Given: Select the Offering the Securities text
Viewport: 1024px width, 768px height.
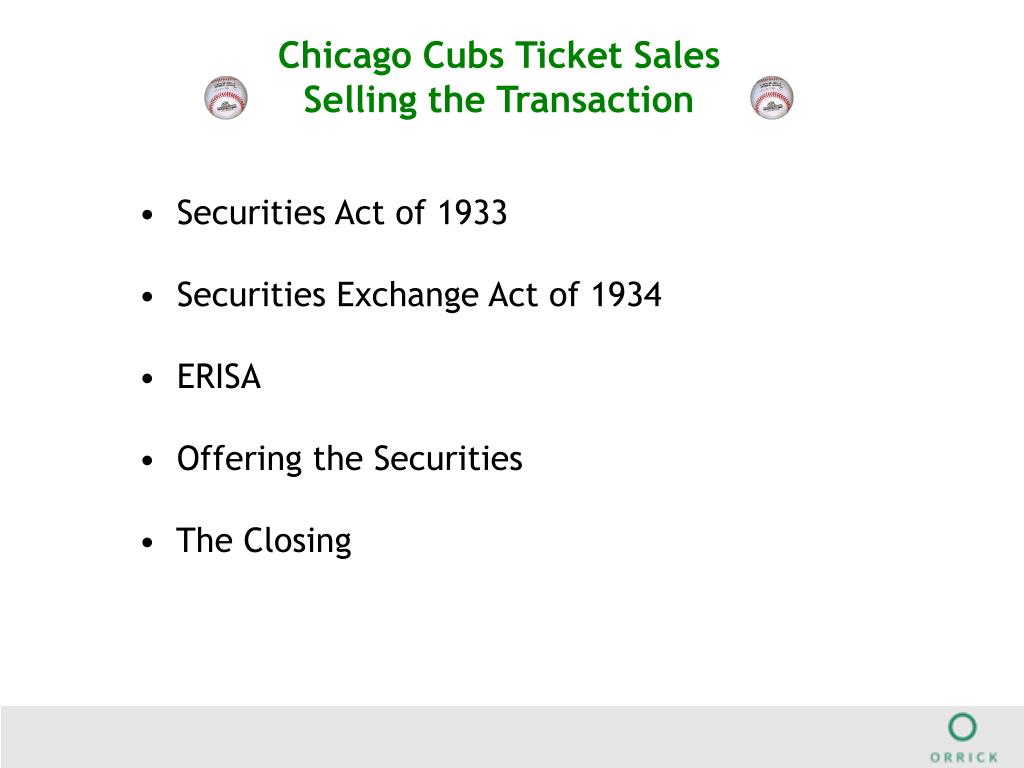Looking at the screenshot, I should (x=349, y=458).
